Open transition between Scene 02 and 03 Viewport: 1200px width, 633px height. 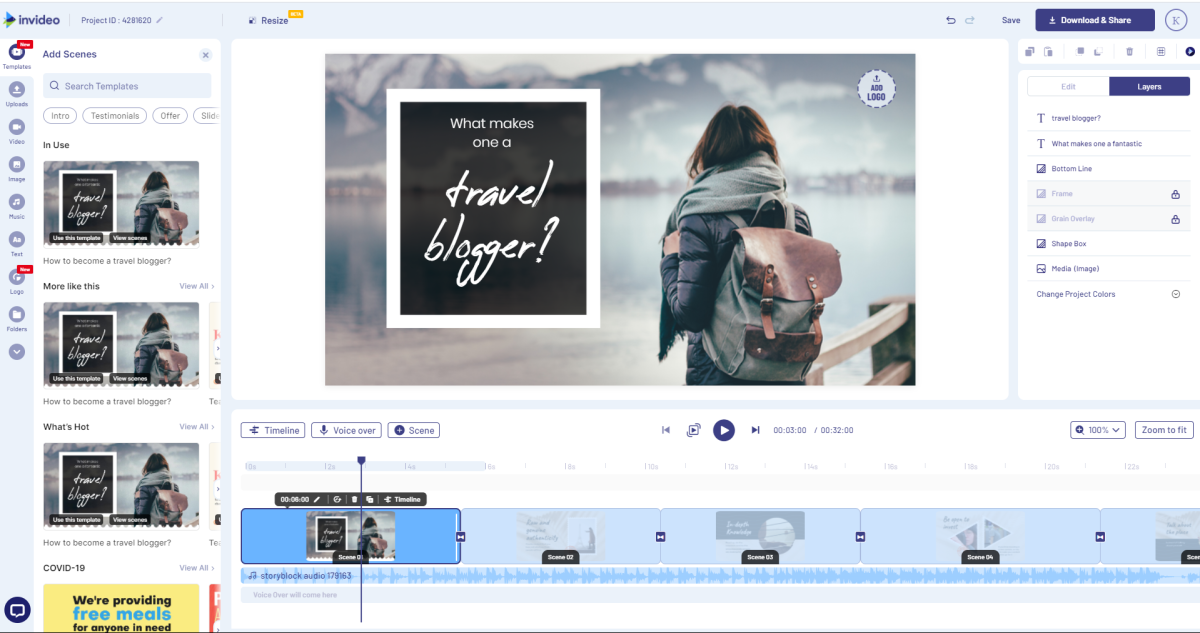click(x=660, y=537)
